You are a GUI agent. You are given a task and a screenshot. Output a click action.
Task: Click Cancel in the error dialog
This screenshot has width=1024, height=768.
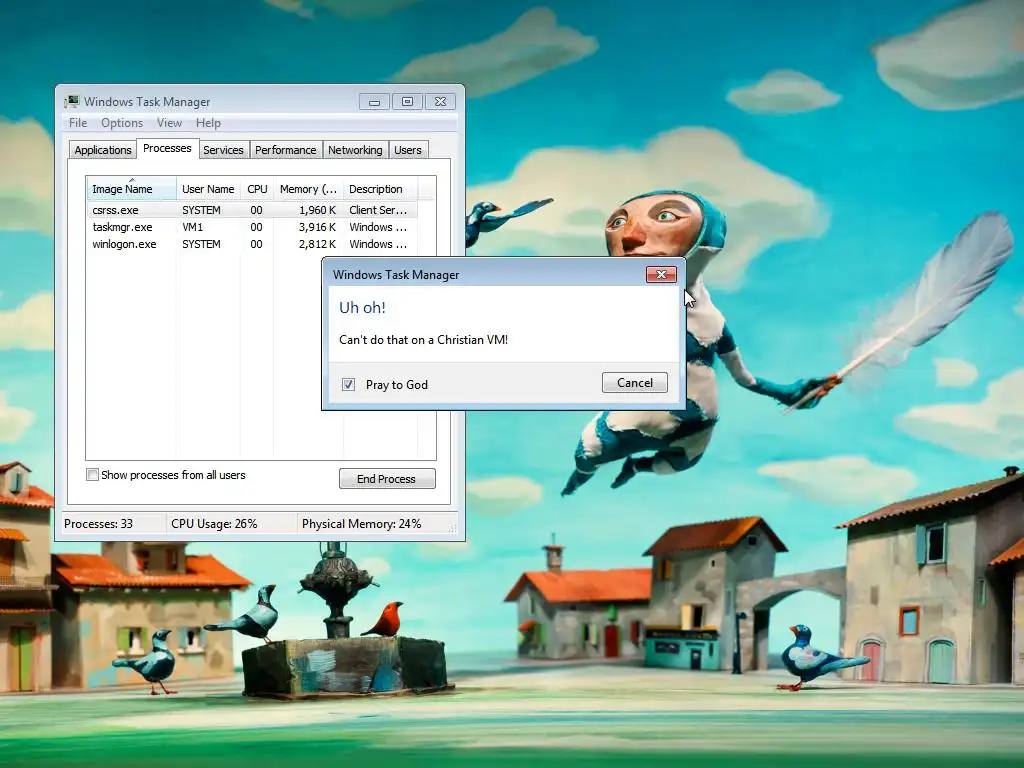[x=635, y=383]
